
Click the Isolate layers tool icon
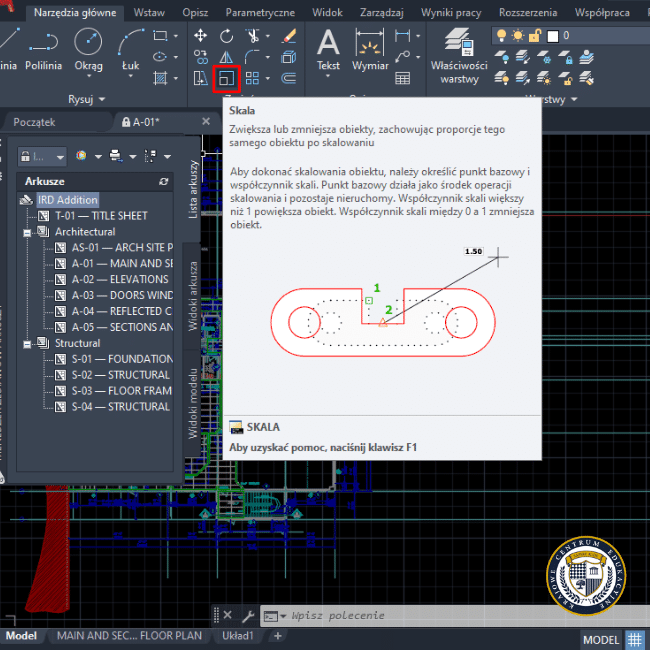tap(523, 57)
